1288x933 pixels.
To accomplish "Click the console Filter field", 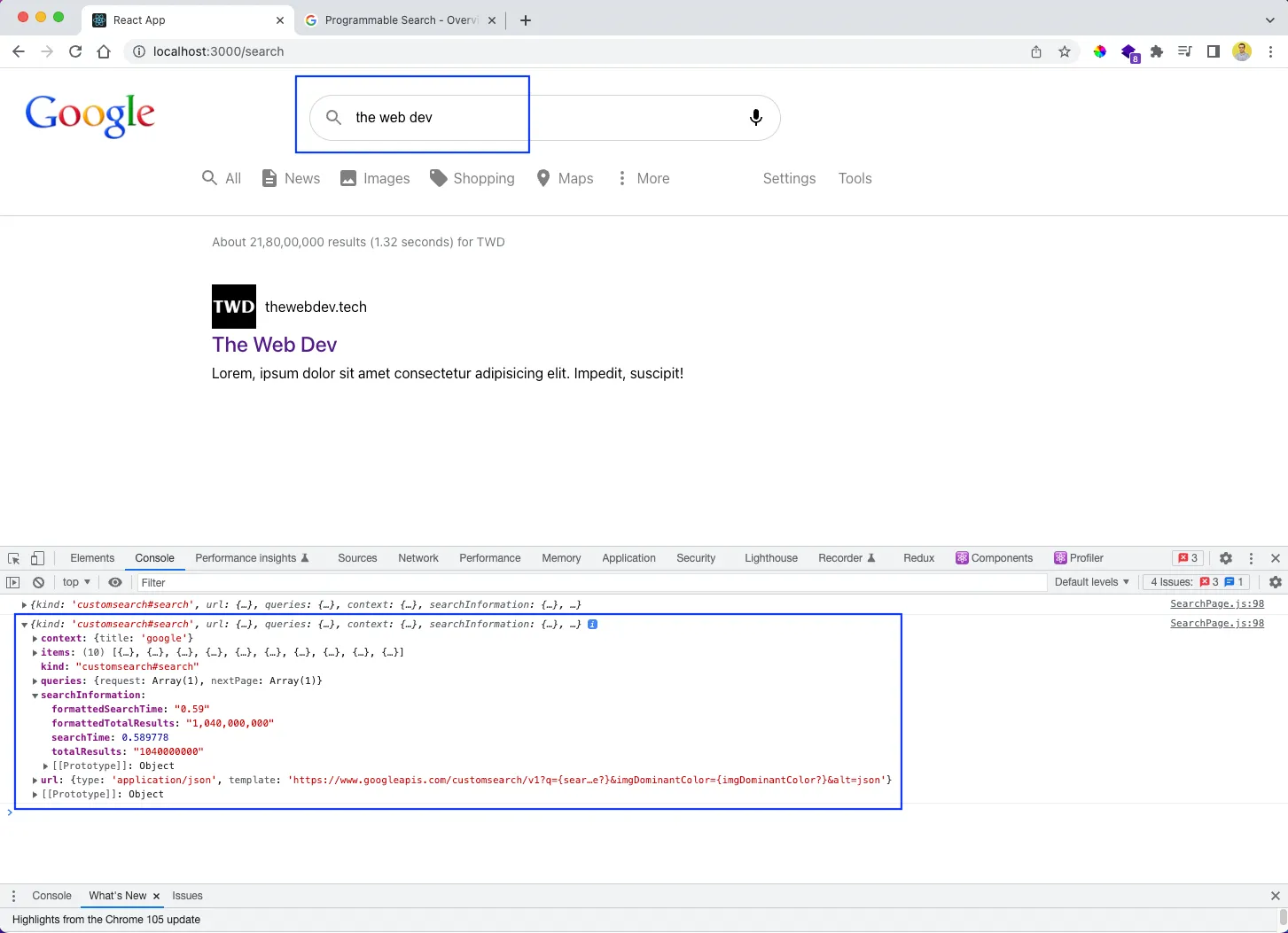I will pyautogui.click(x=592, y=582).
